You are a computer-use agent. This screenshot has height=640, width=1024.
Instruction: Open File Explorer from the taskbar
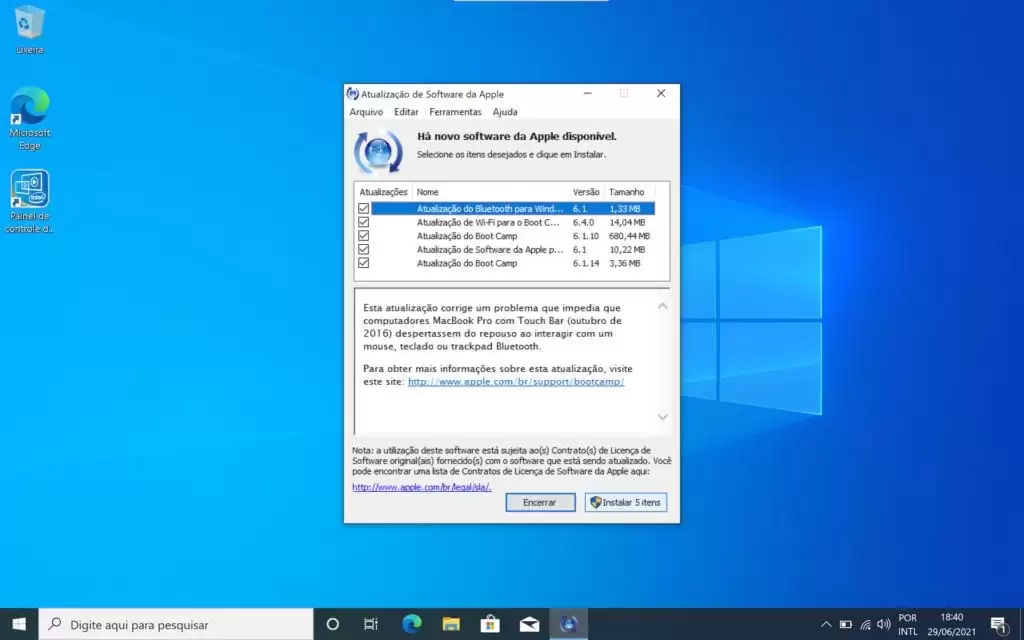point(451,624)
